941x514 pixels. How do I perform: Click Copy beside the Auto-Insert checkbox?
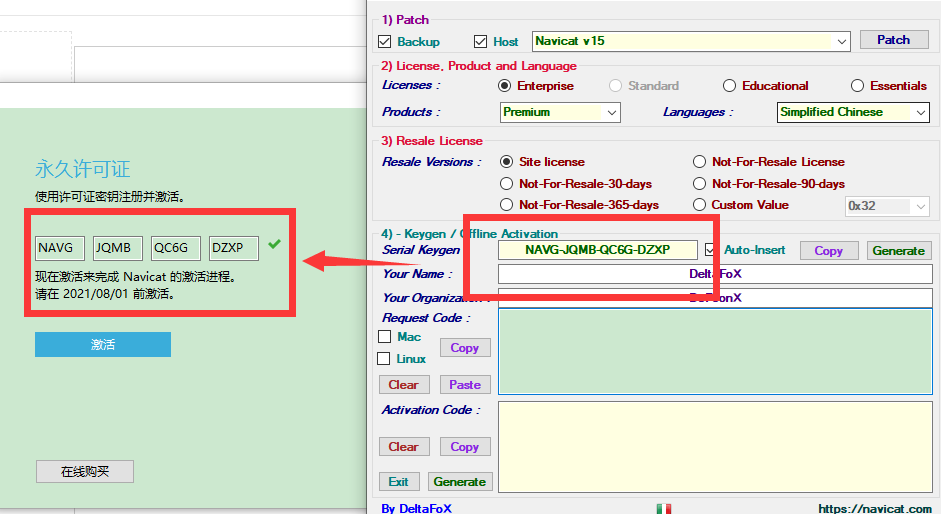829,250
